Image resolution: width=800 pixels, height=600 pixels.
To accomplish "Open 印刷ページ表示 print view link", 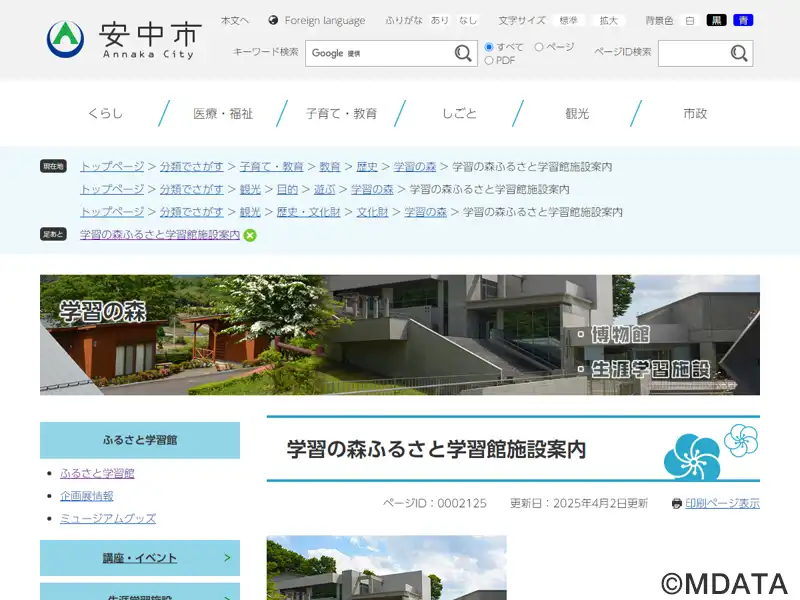I will [722, 504].
